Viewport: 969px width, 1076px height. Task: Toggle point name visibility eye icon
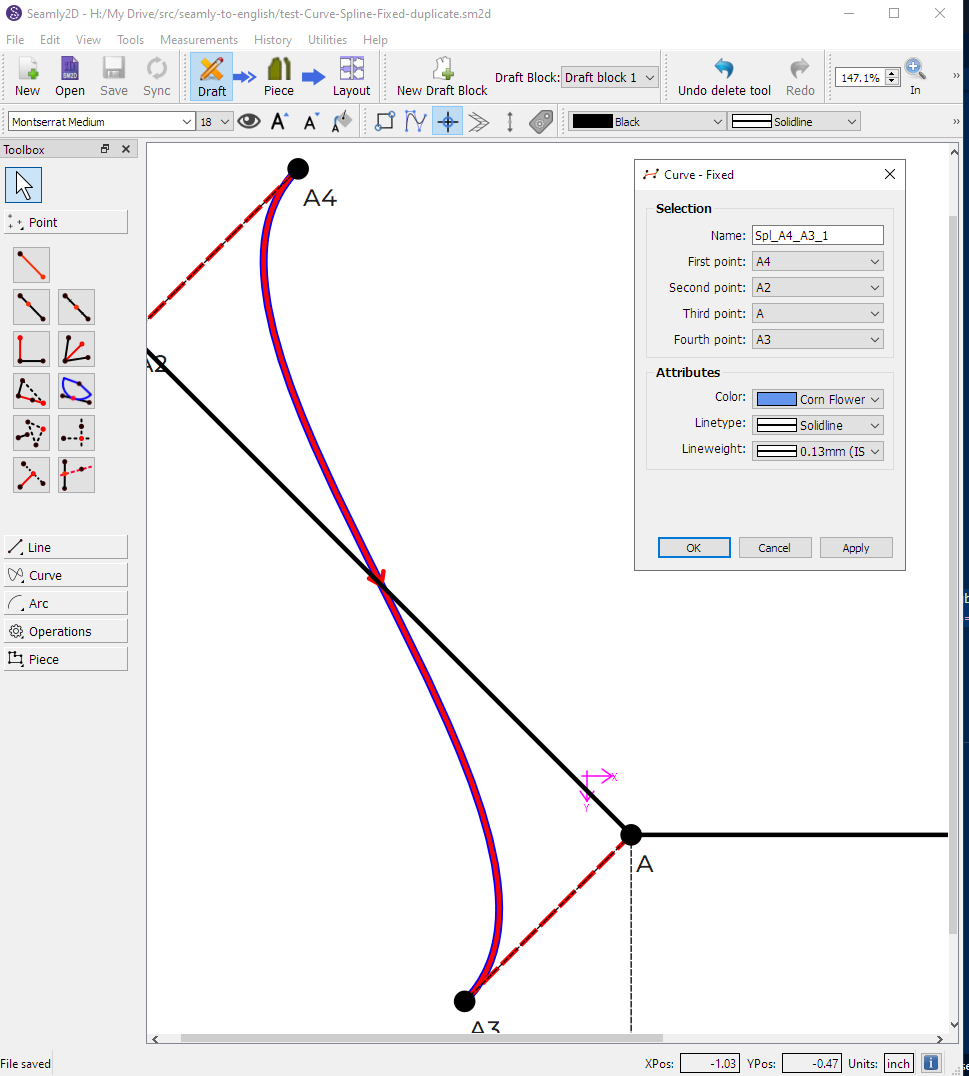pos(249,121)
